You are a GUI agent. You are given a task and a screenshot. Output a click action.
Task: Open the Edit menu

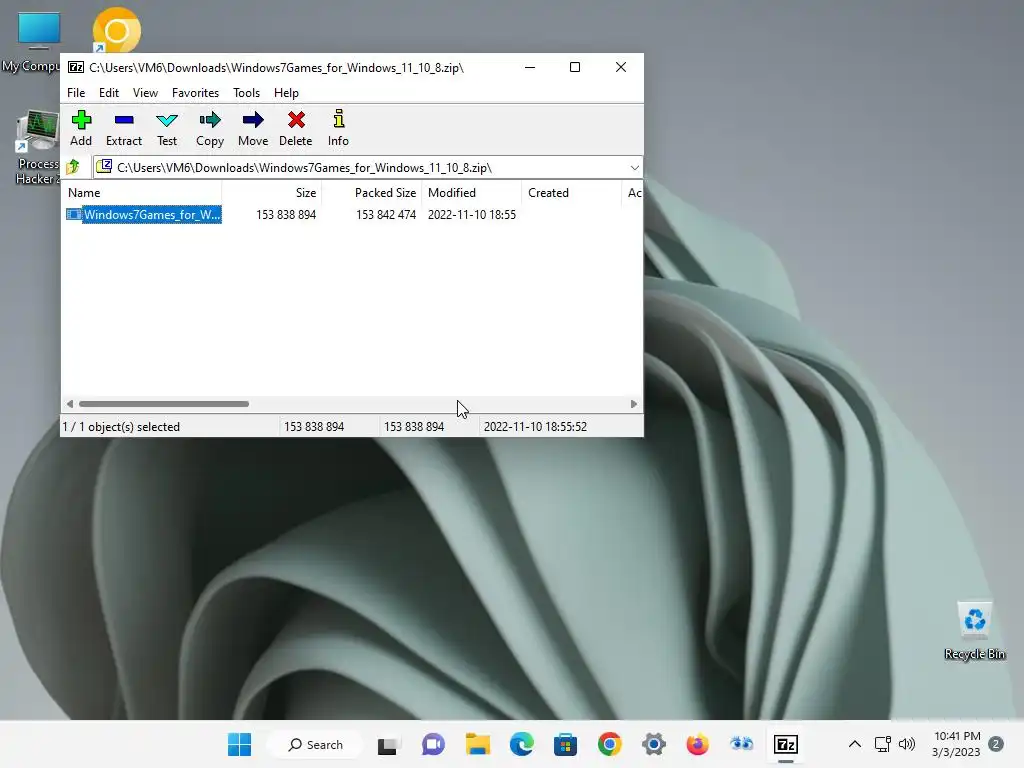coord(108,93)
